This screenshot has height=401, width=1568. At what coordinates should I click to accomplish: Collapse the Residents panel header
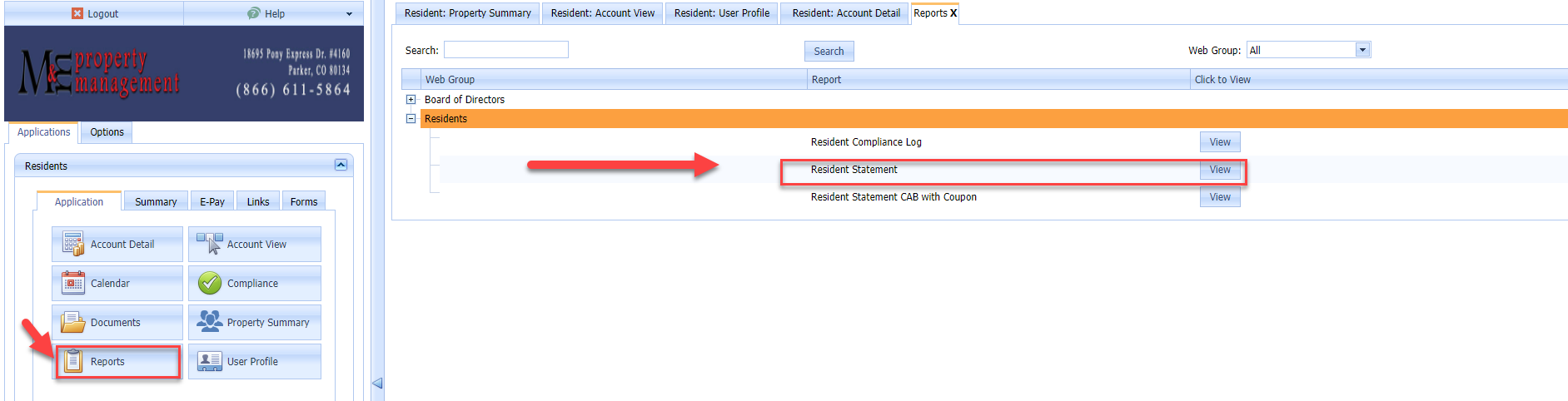[341, 165]
